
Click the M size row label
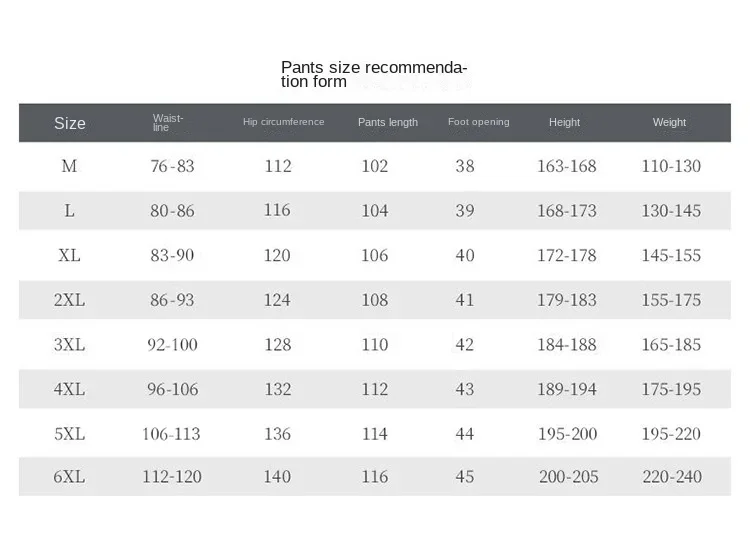[69, 166]
